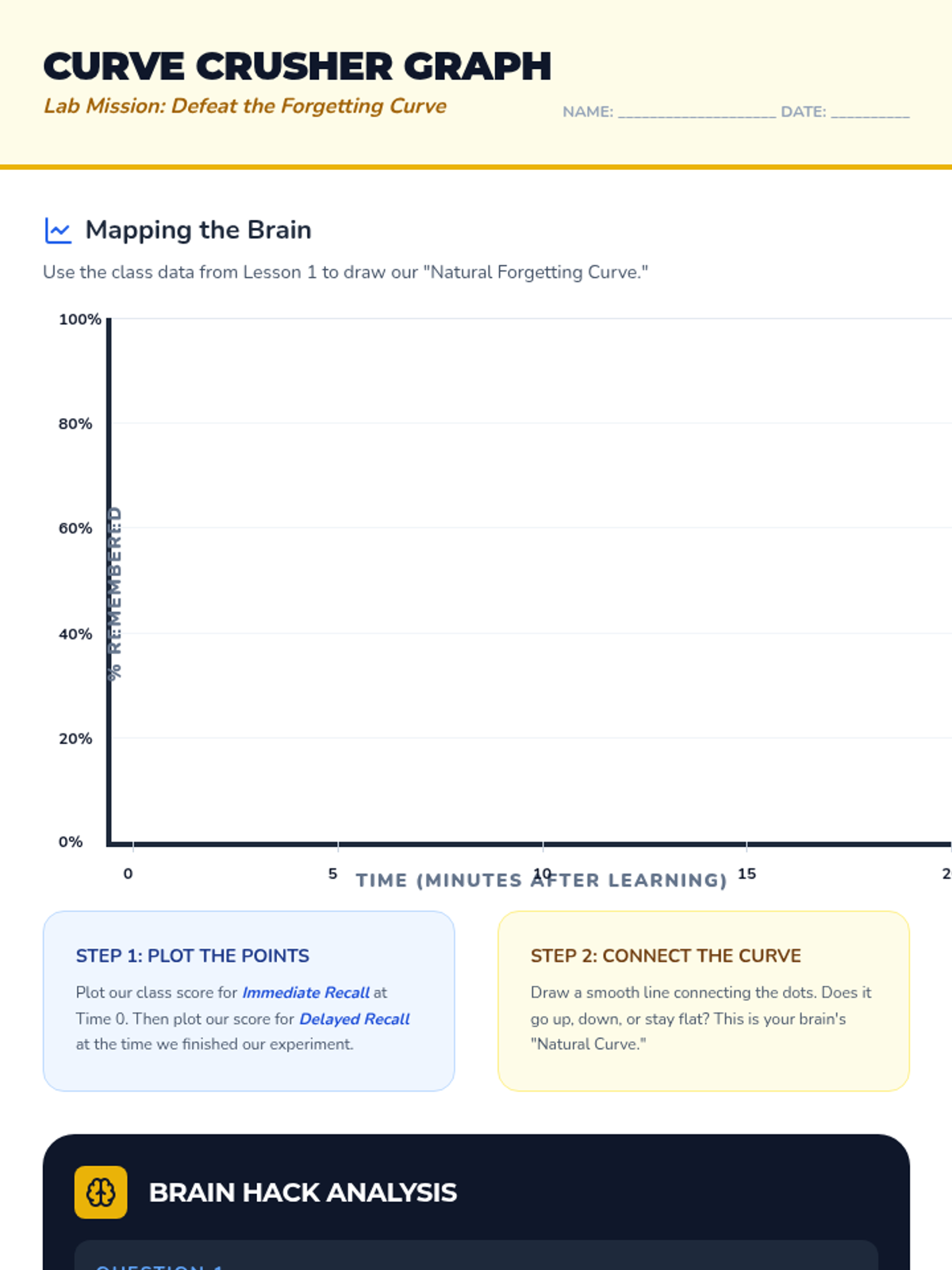This screenshot has width=952, height=1270.
Task: Click the 20% y-axis label
Action: (75, 739)
